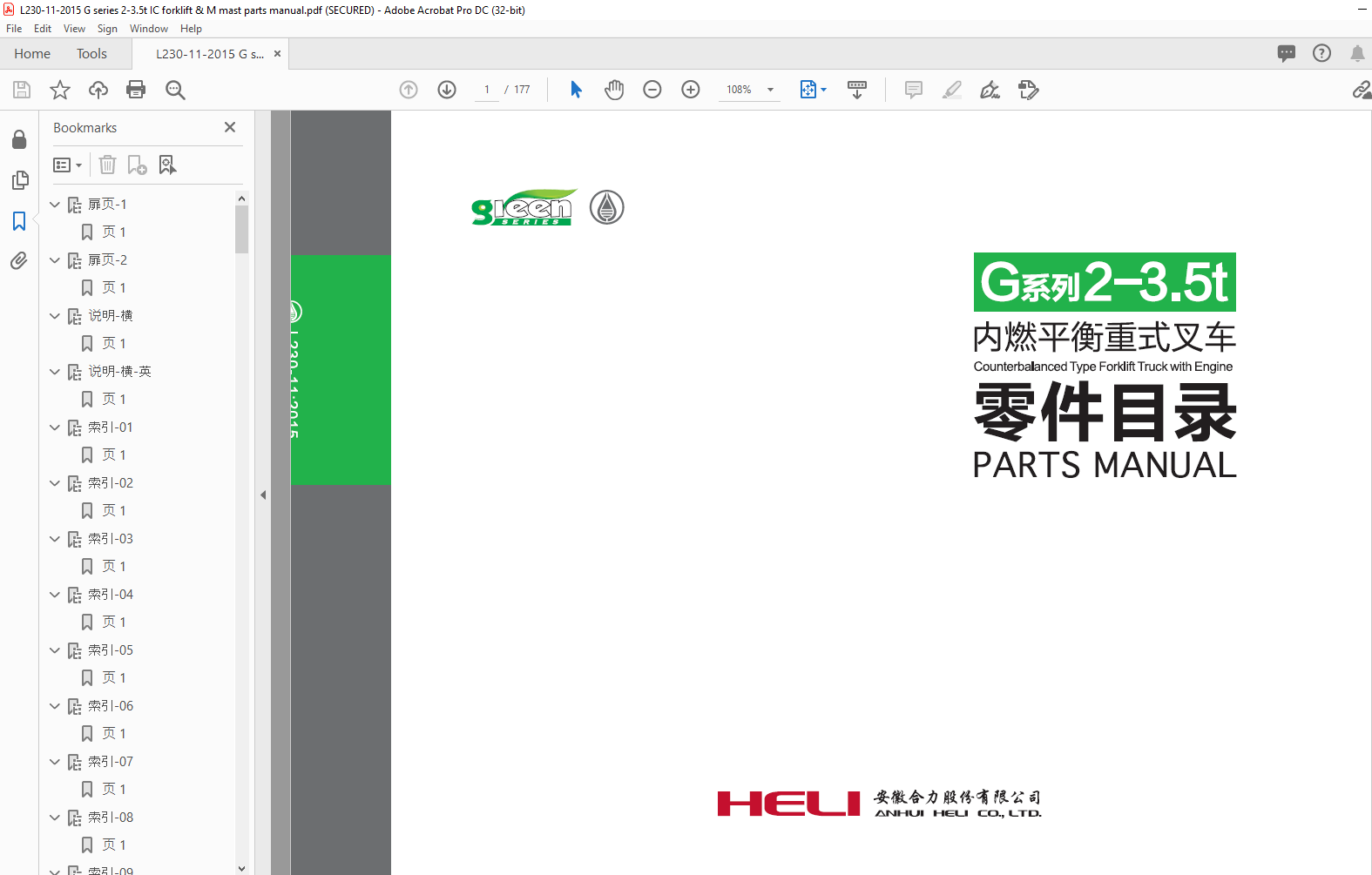
Task: Switch to the Tools tab
Action: (91, 53)
